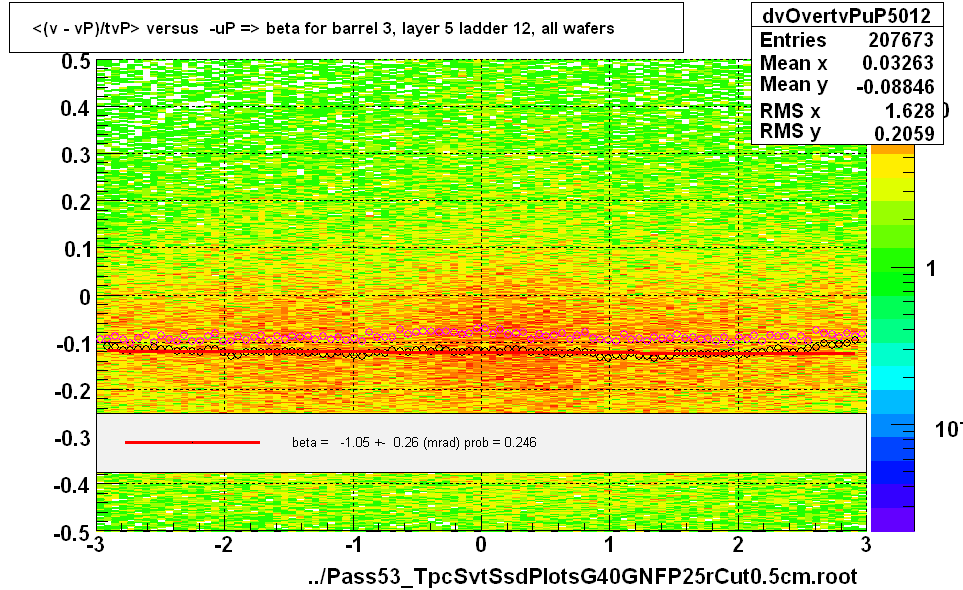The width and height of the screenshot is (963, 590).
Task: Click the purple swatch at the color scale bottom
Action: coord(892,519)
